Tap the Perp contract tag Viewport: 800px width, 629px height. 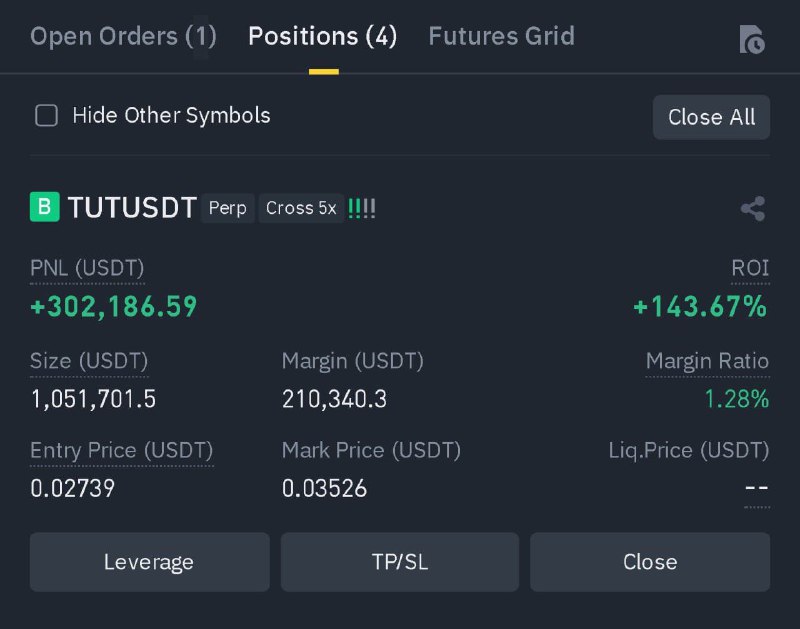click(x=228, y=208)
